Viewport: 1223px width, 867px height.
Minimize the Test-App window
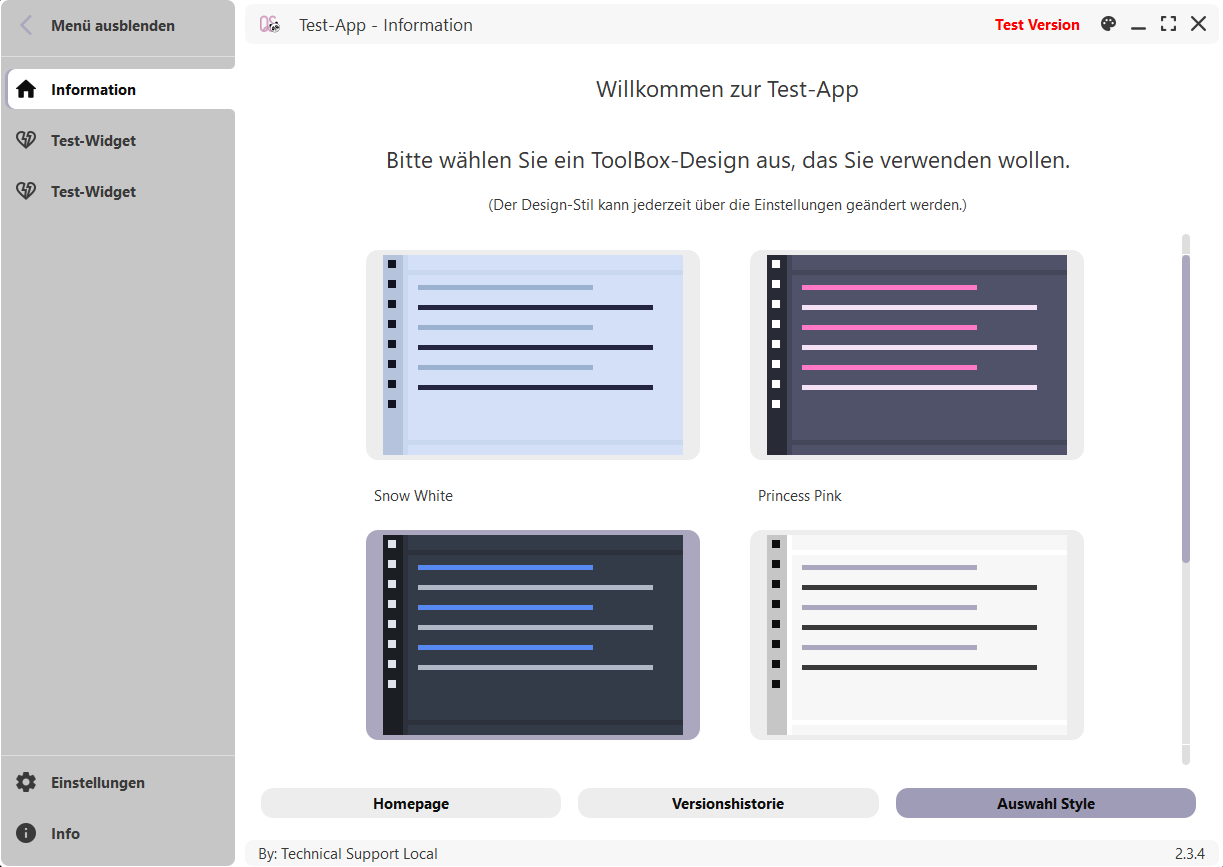tap(1138, 26)
